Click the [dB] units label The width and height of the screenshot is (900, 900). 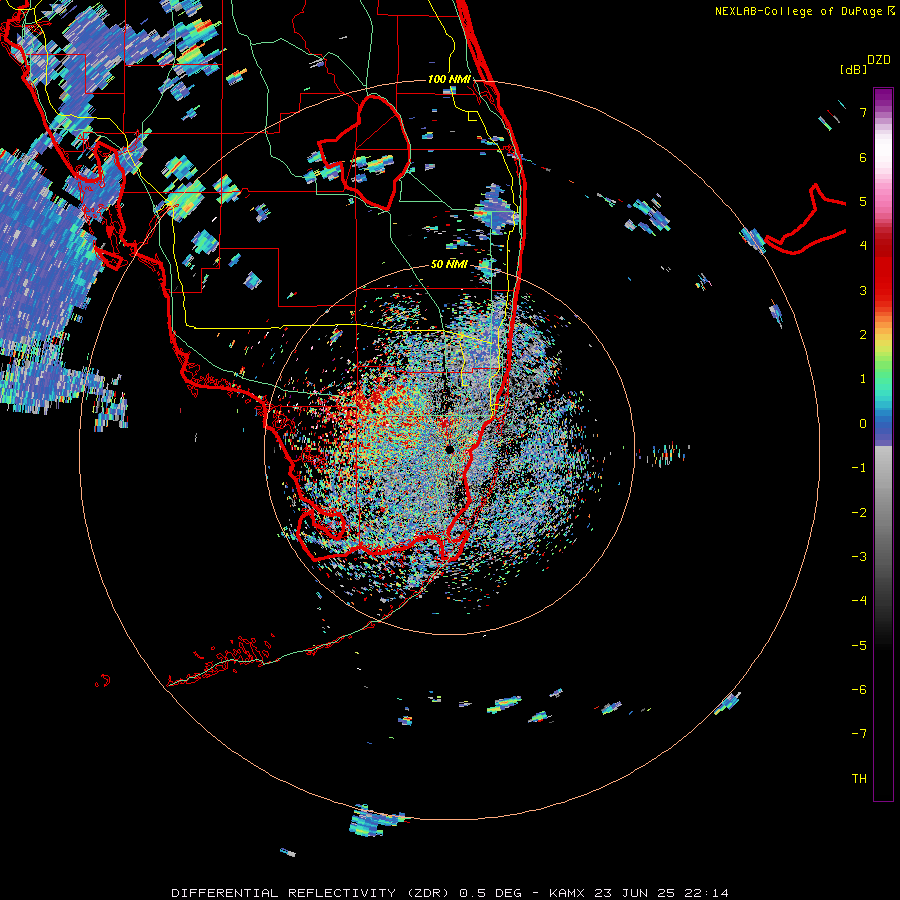pyautogui.click(x=853, y=69)
